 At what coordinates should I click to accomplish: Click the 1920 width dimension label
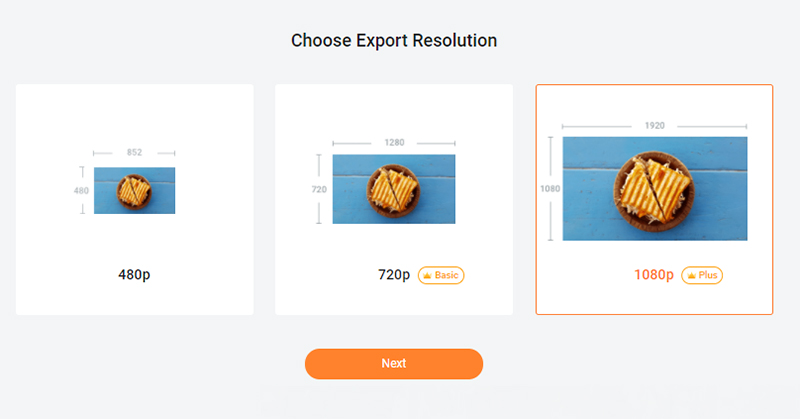pyautogui.click(x=654, y=126)
